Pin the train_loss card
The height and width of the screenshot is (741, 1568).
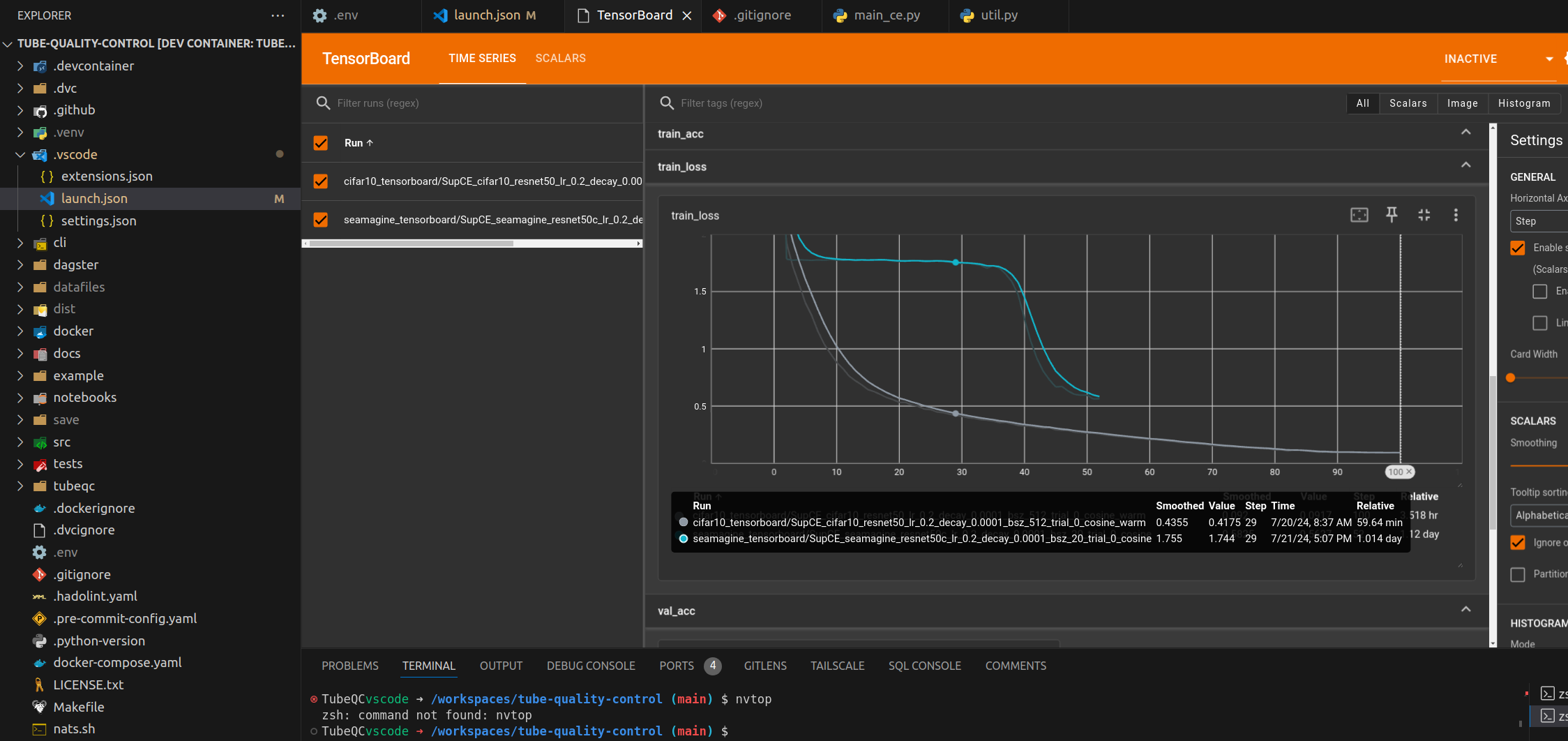pos(1392,215)
